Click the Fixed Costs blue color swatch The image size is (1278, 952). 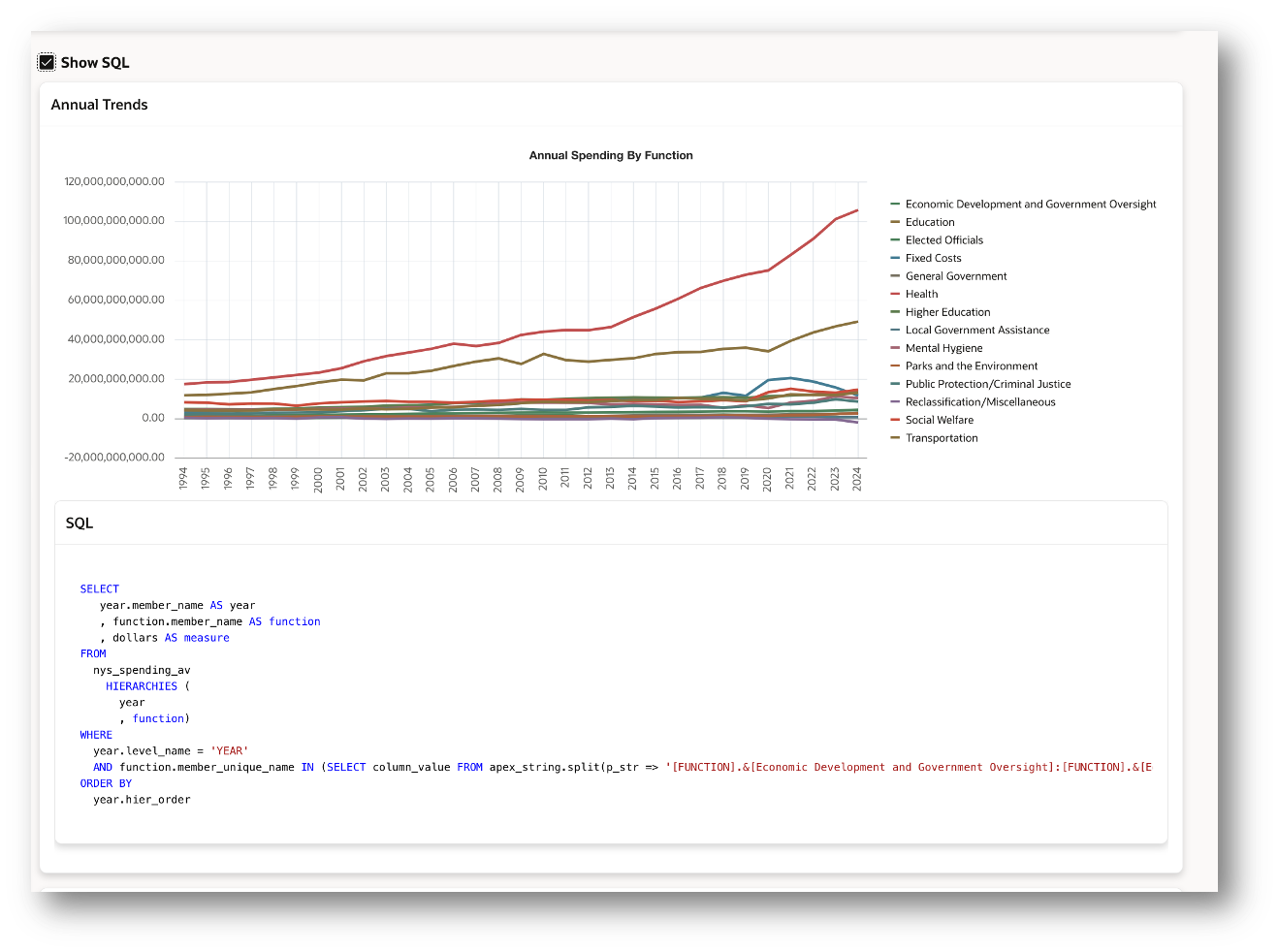coord(894,258)
